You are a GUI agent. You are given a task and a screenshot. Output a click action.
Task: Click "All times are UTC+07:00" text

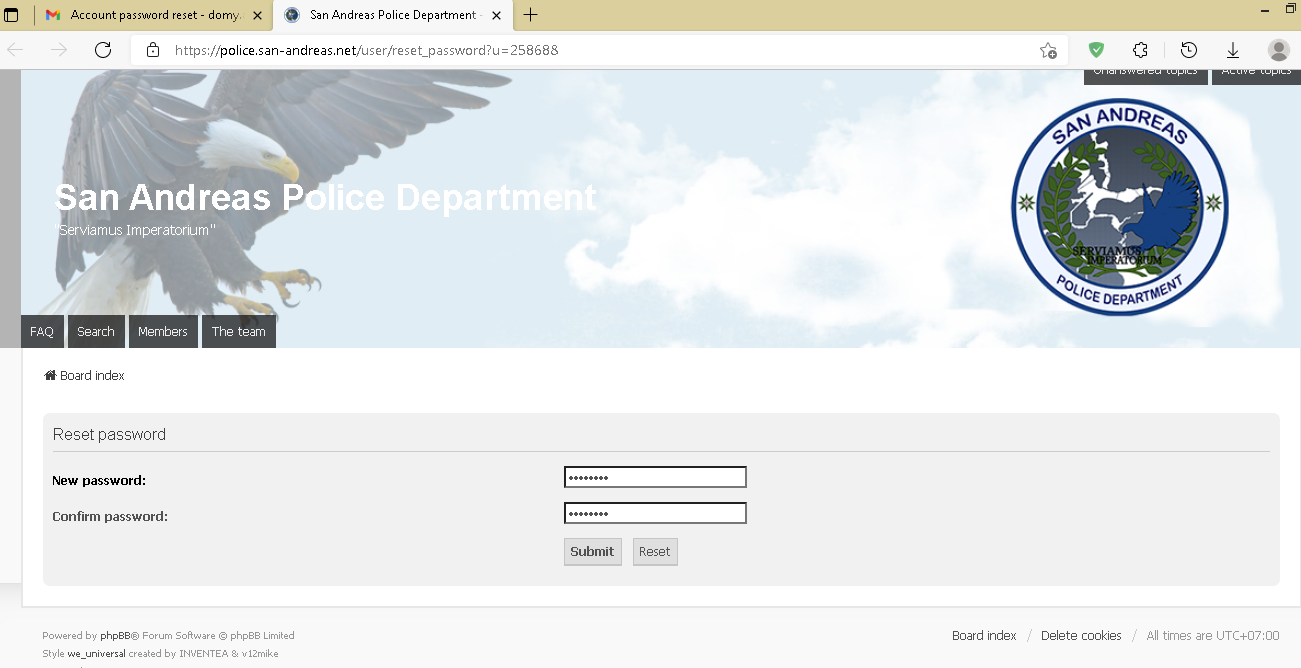(x=1212, y=635)
